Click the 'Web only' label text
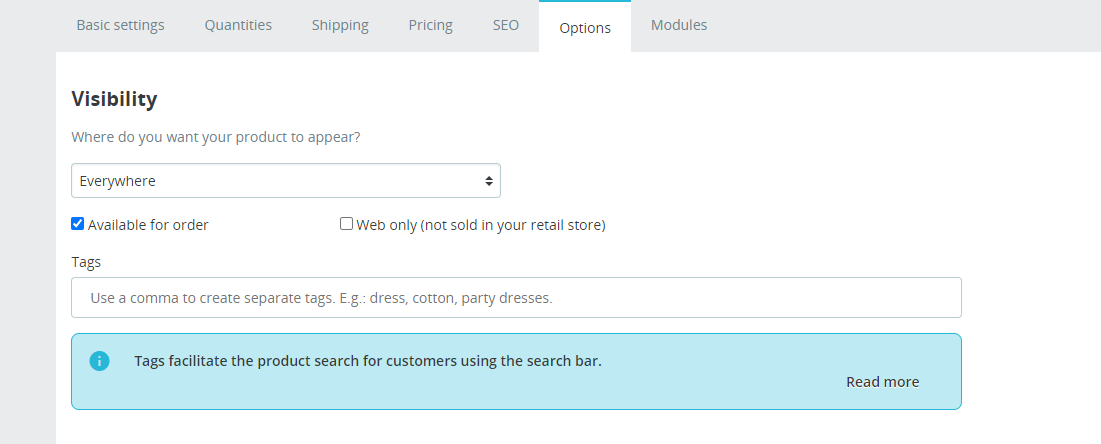The image size is (1101, 444). pos(481,225)
